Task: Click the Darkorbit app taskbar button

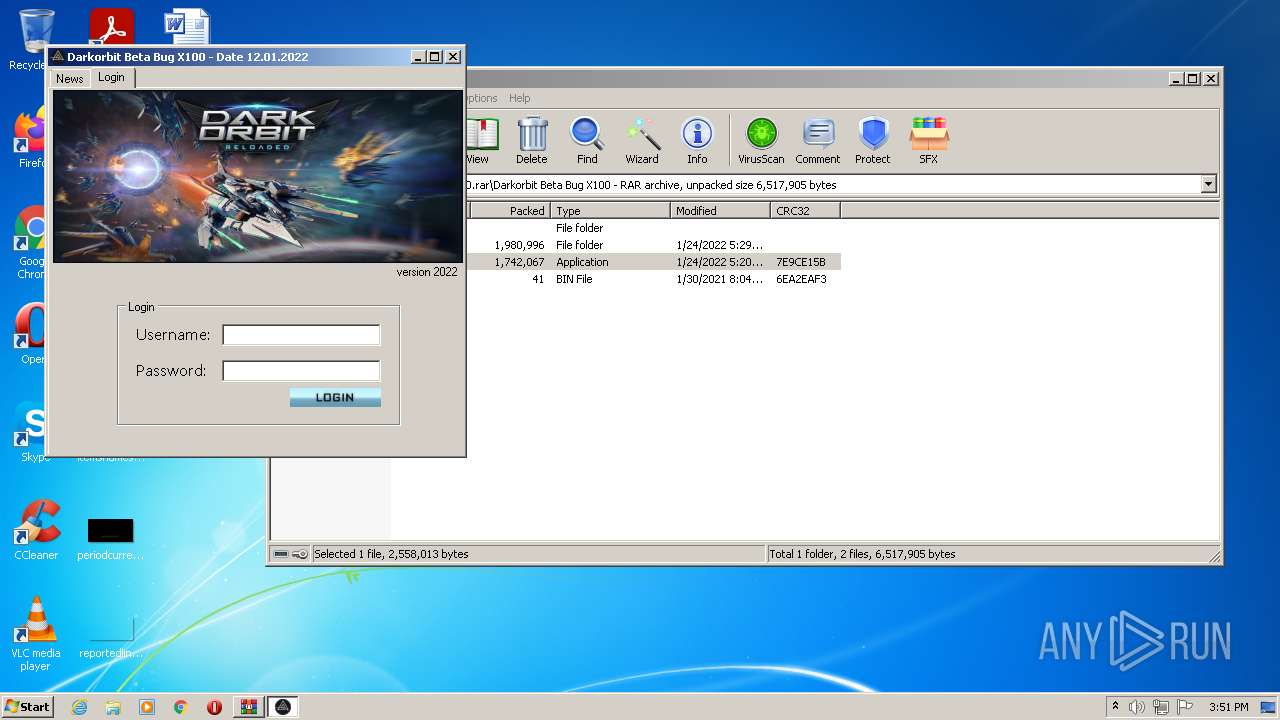Action: (283, 707)
